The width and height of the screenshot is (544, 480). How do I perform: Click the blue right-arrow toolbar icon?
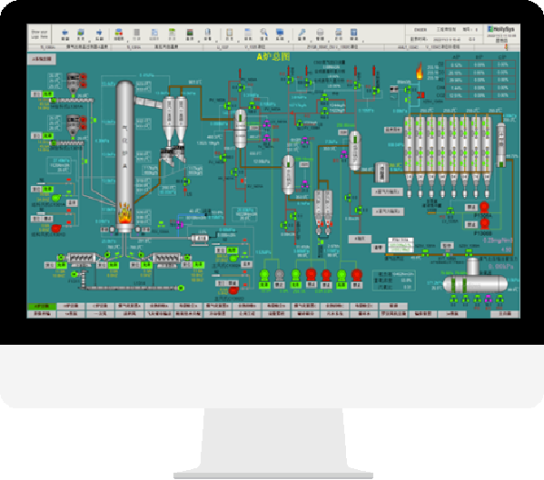(x=99, y=32)
